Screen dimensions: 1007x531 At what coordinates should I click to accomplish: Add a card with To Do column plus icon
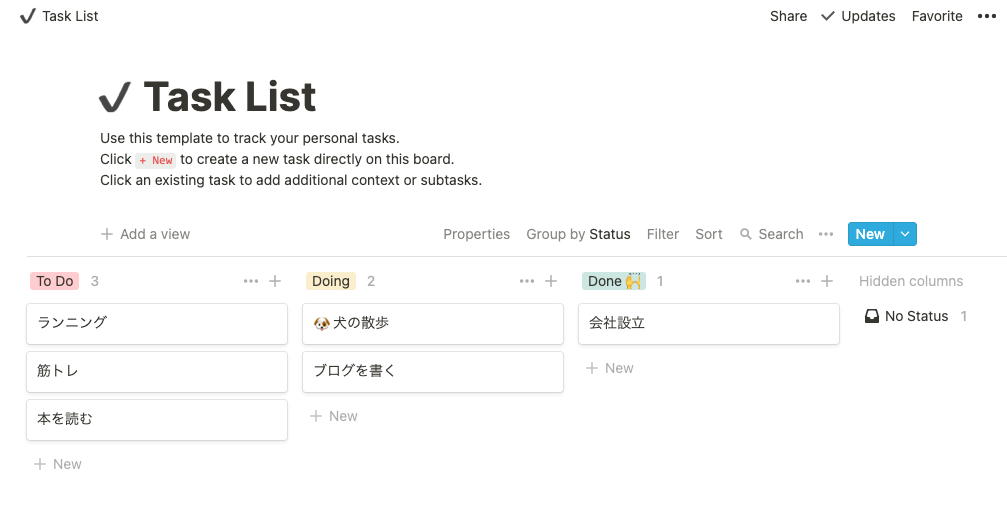tap(275, 281)
